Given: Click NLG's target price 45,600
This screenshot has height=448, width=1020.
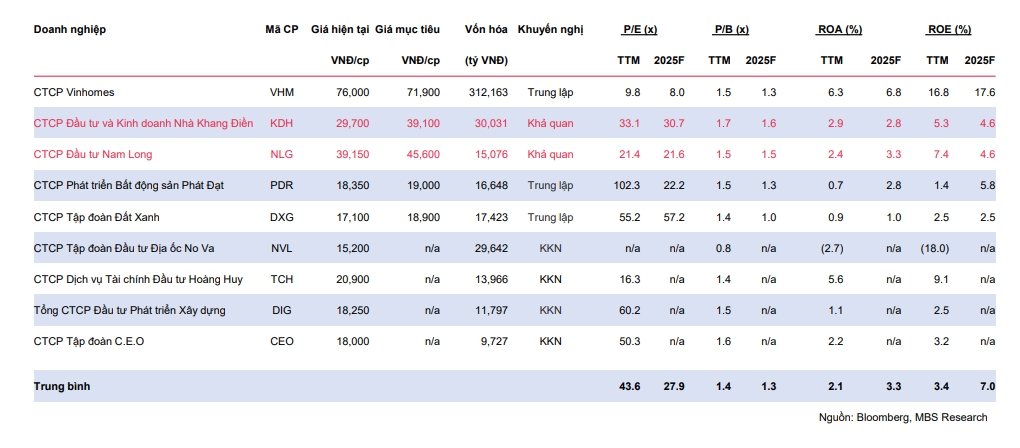Looking at the screenshot, I should click(x=423, y=154).
